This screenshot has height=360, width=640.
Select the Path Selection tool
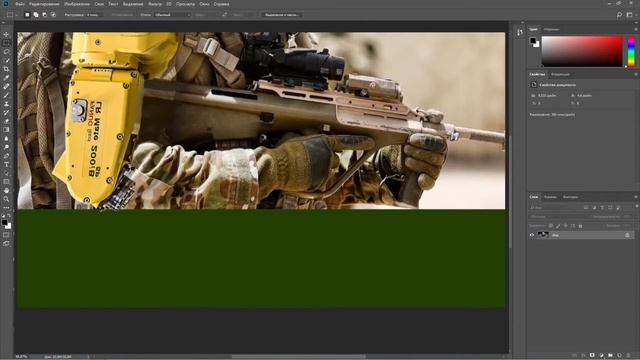click(x=6, y=173)
